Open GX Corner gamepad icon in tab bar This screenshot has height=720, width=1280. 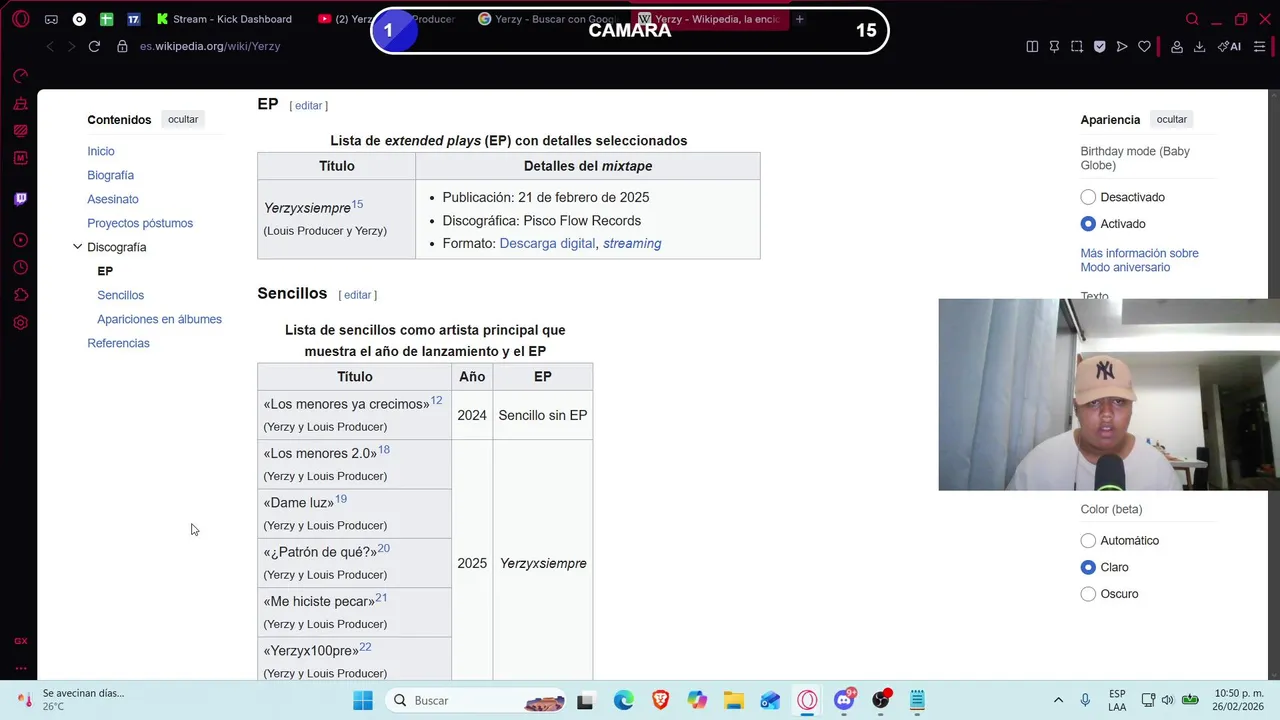click(x=51, y=19)
